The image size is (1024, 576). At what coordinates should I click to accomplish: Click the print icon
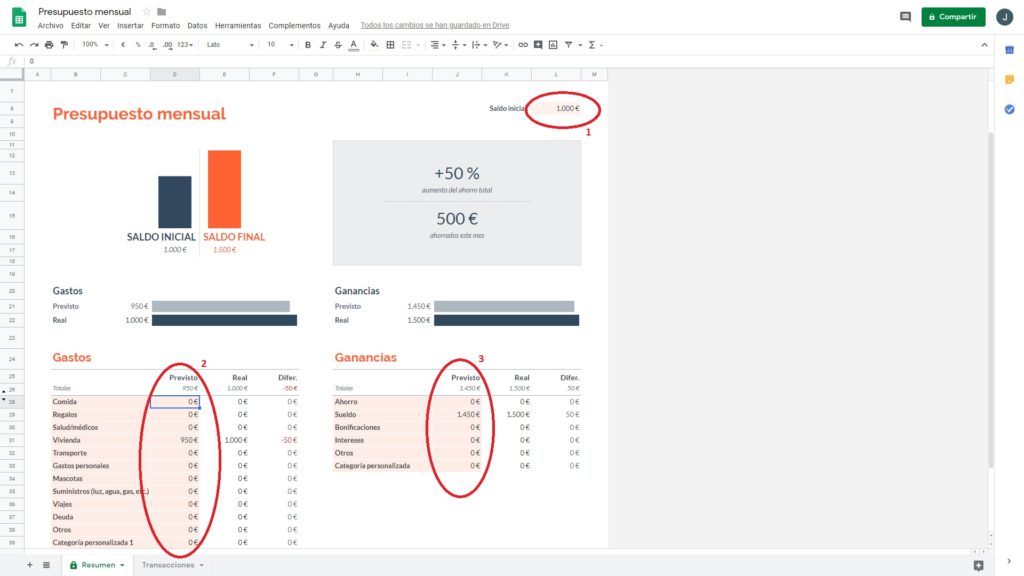(x=49, y=45)
